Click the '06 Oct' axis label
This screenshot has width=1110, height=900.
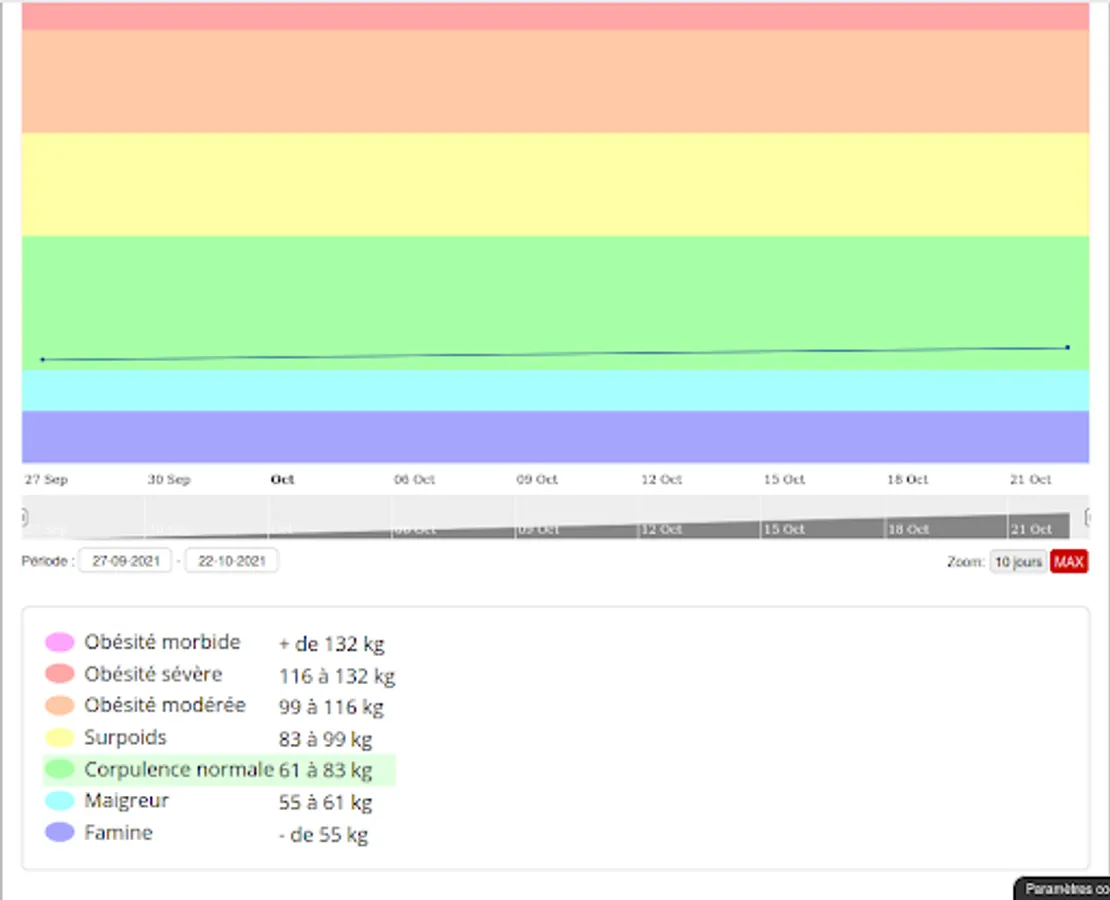pyautogui.click(x=414, y=479)
